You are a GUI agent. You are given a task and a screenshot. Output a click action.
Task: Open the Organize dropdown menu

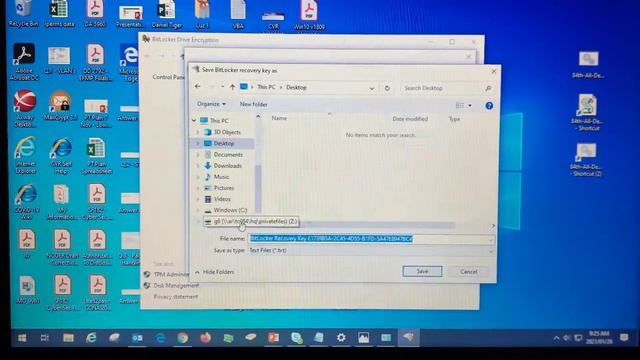point(211,104)
